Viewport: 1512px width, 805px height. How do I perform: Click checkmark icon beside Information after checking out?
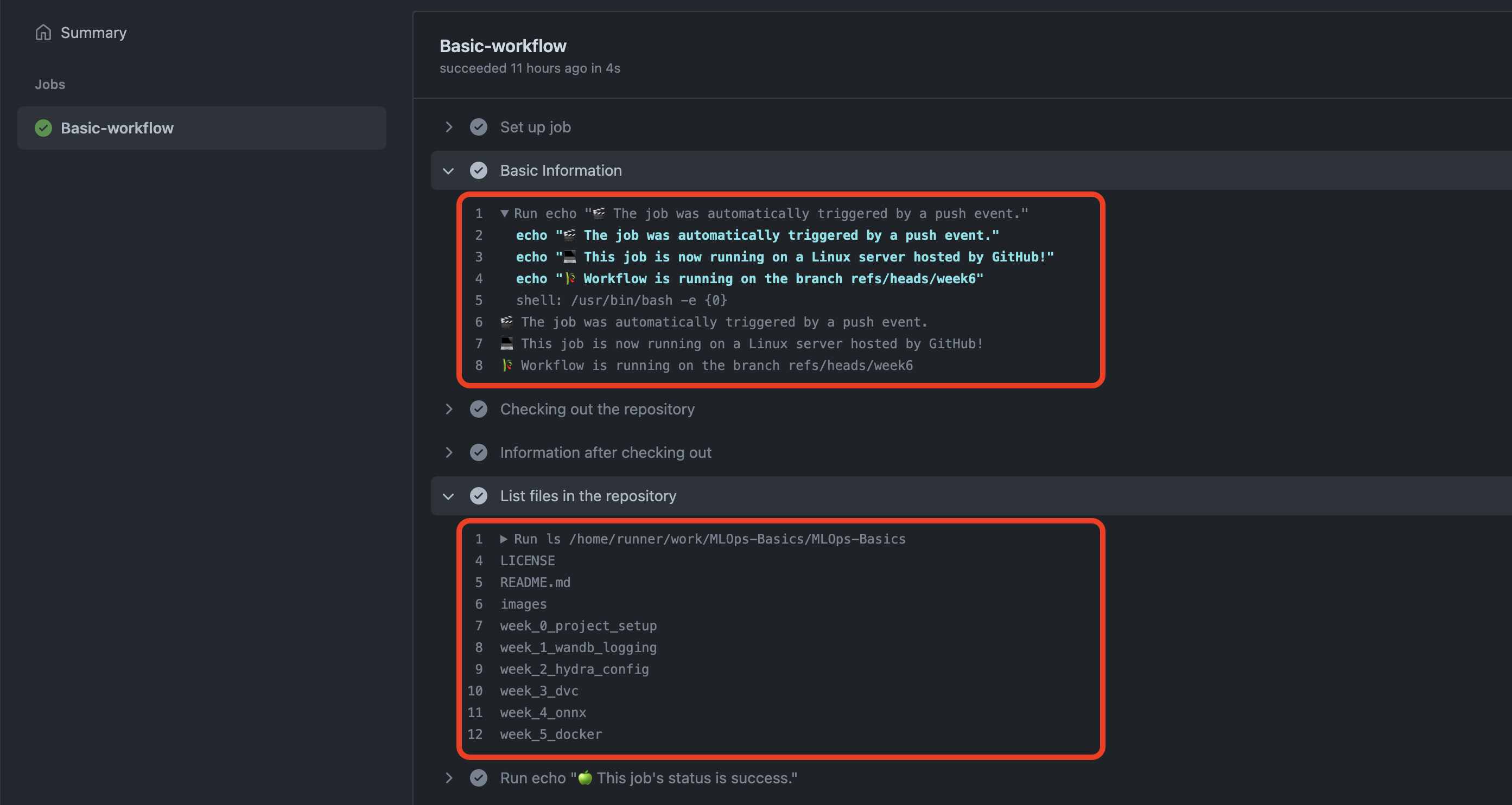[478, 452]
